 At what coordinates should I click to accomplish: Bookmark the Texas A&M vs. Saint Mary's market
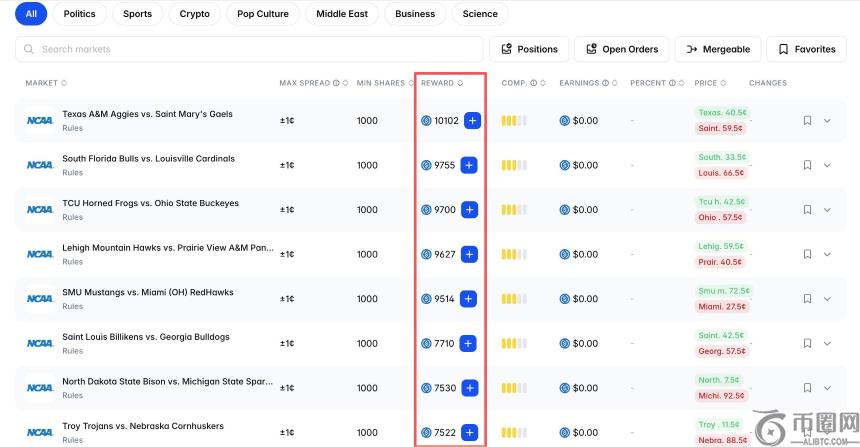pyautogui.click(x=807, y=121)
